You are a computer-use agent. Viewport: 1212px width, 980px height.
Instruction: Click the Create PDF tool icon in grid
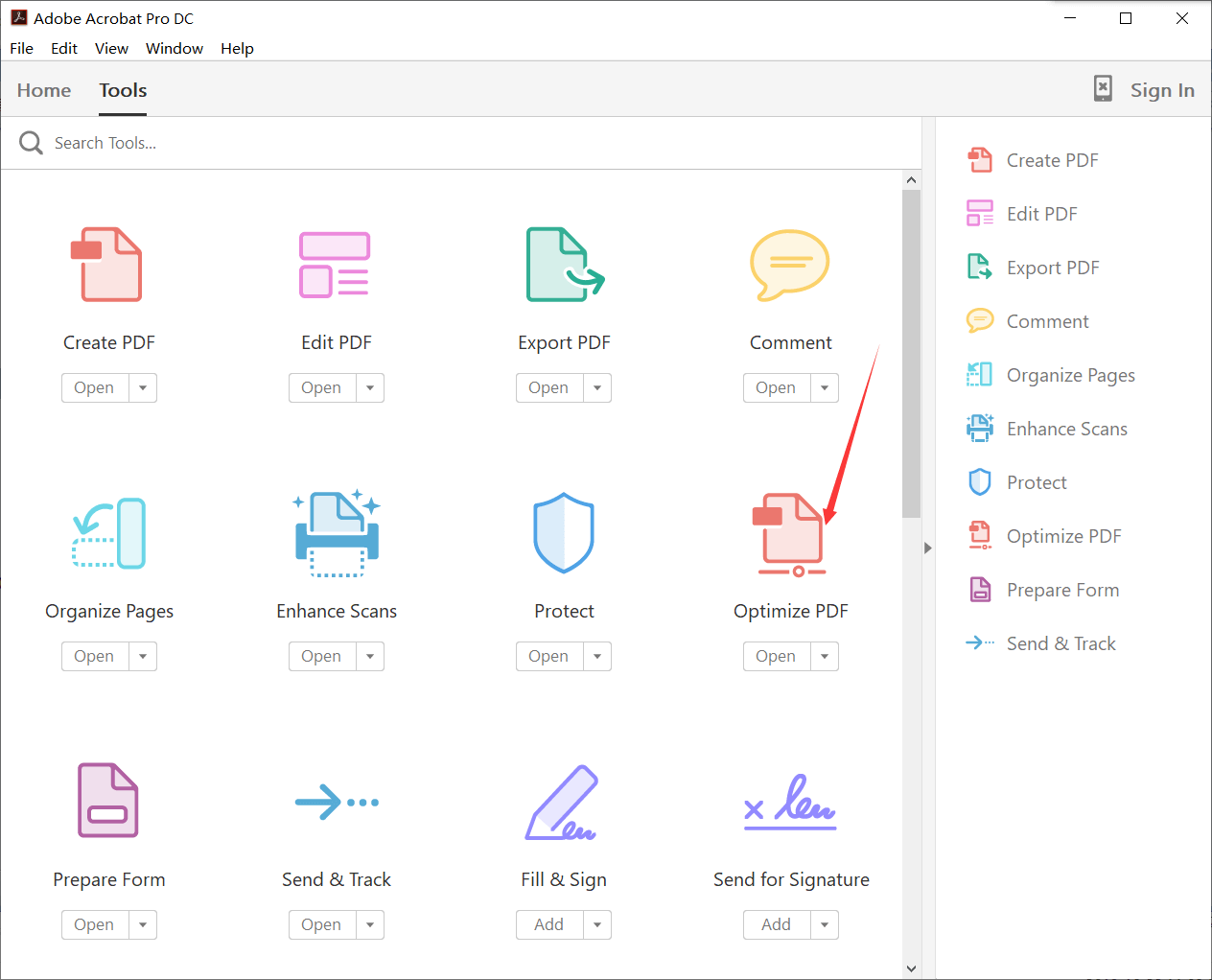point(108,265)
